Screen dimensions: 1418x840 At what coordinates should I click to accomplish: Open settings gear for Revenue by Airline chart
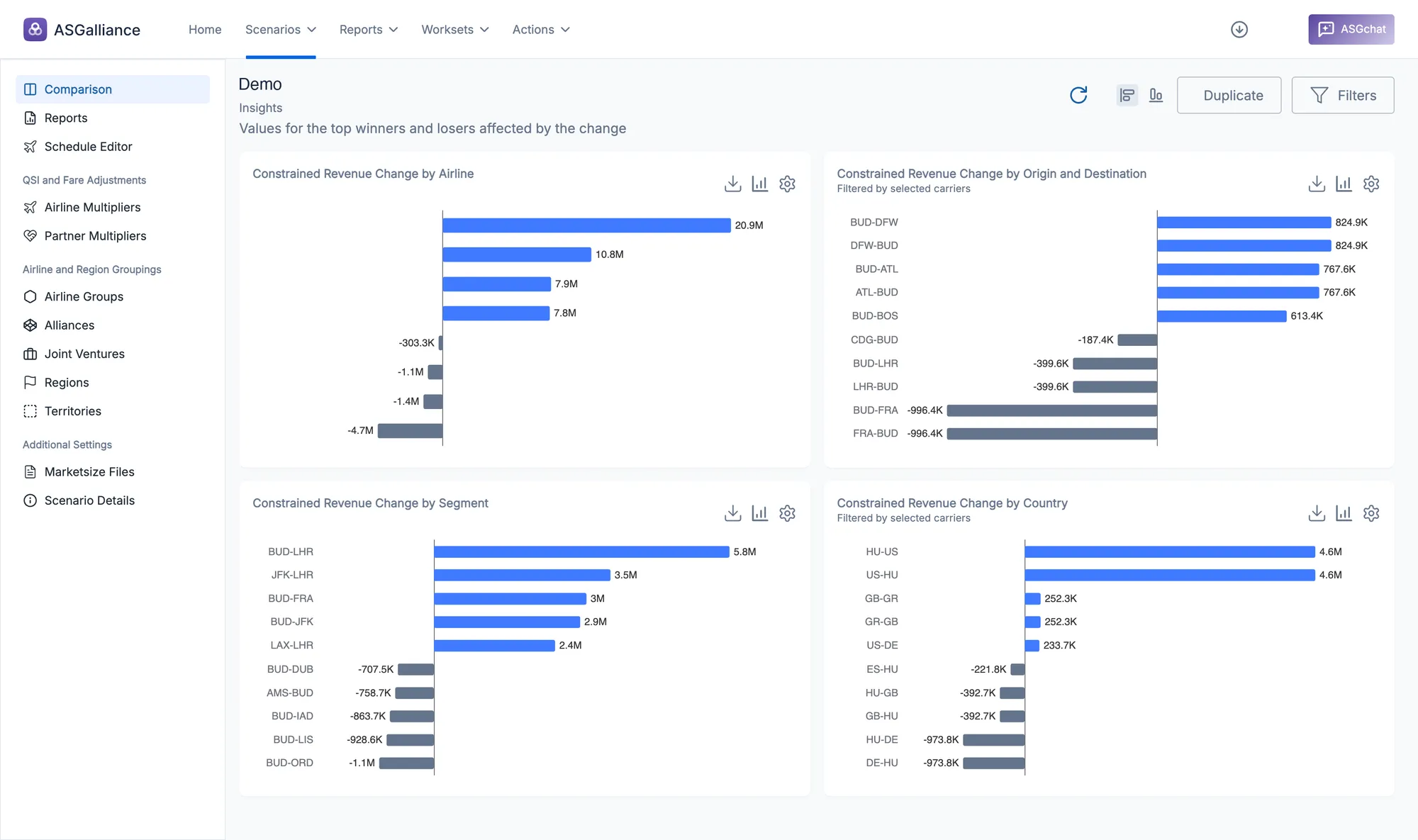787,184
